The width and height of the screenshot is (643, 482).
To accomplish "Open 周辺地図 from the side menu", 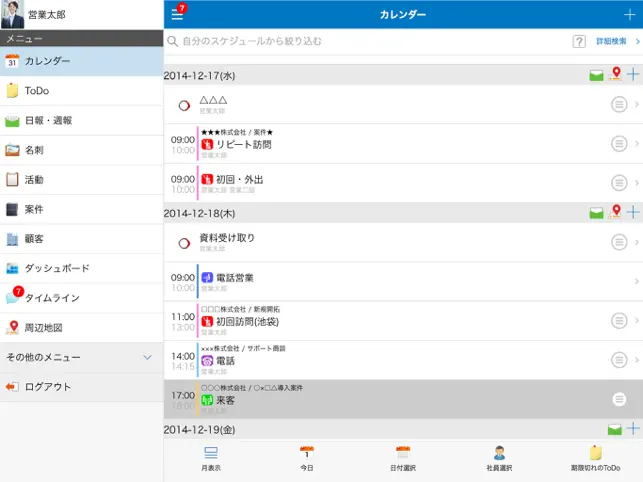I will pyautogui.click(x=82, y=328).
